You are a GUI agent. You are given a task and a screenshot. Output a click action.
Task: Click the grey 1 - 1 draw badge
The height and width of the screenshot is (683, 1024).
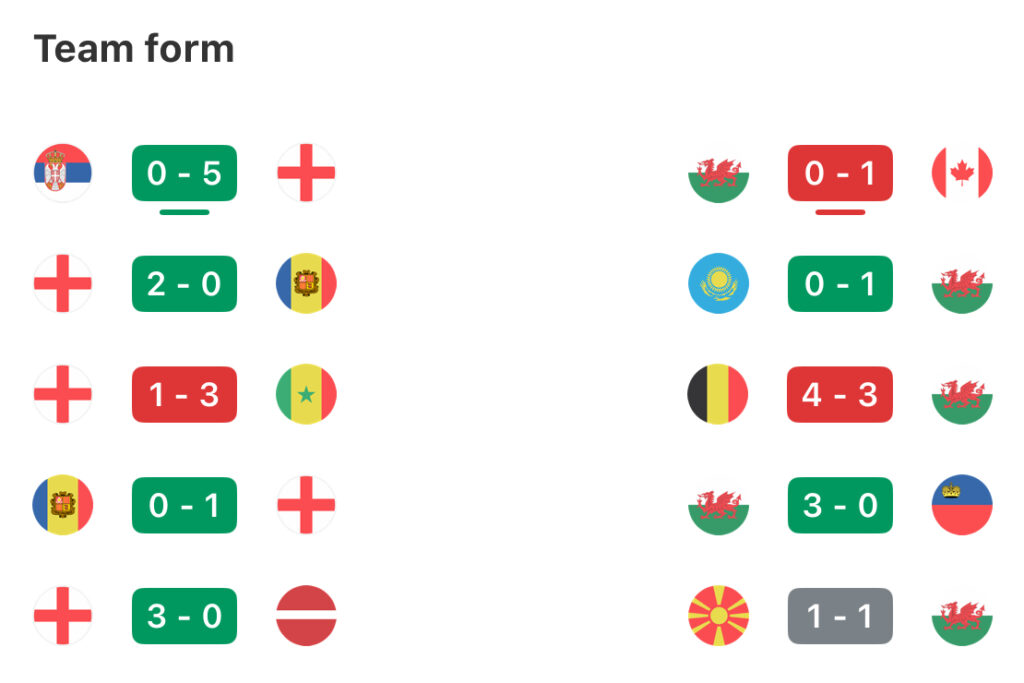click(x=840, y=616)
